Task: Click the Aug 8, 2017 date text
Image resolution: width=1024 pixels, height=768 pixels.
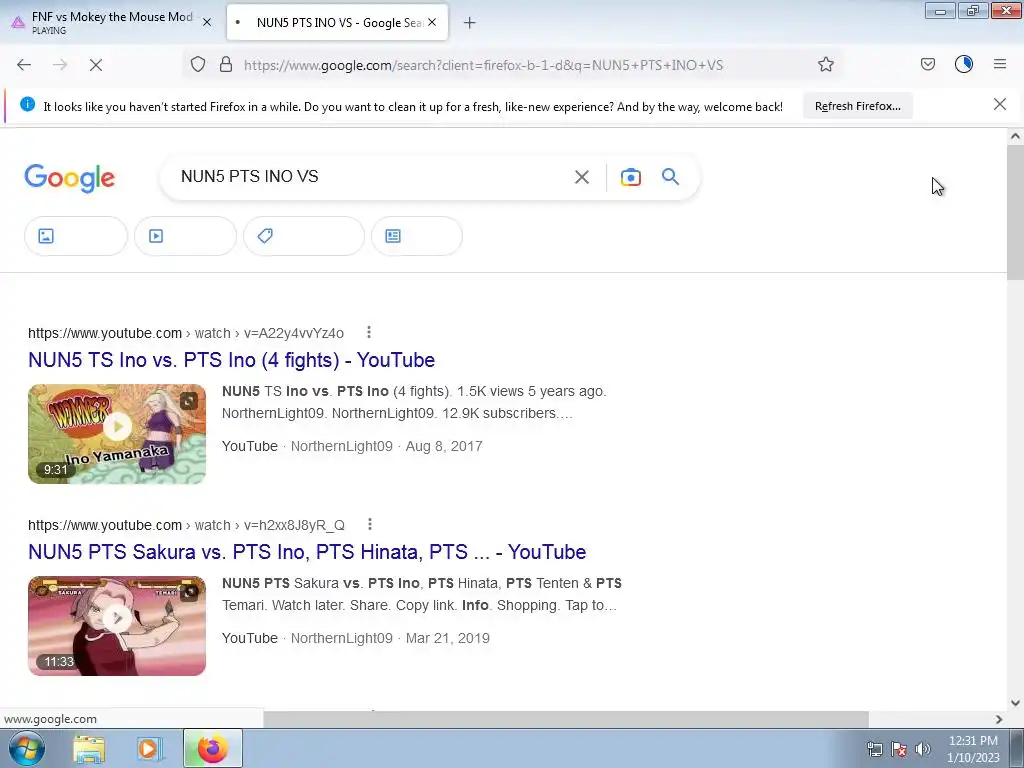Action: [444, 446]
